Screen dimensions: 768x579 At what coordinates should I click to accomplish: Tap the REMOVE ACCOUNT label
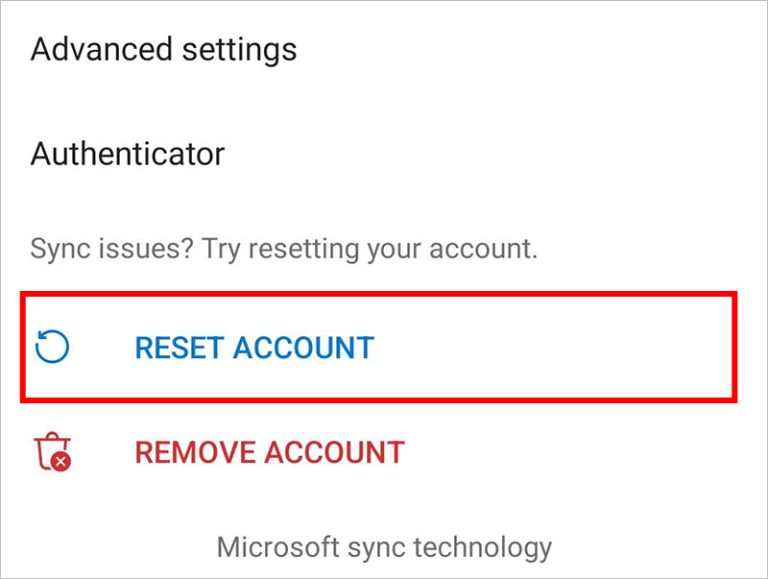[269, 452]
